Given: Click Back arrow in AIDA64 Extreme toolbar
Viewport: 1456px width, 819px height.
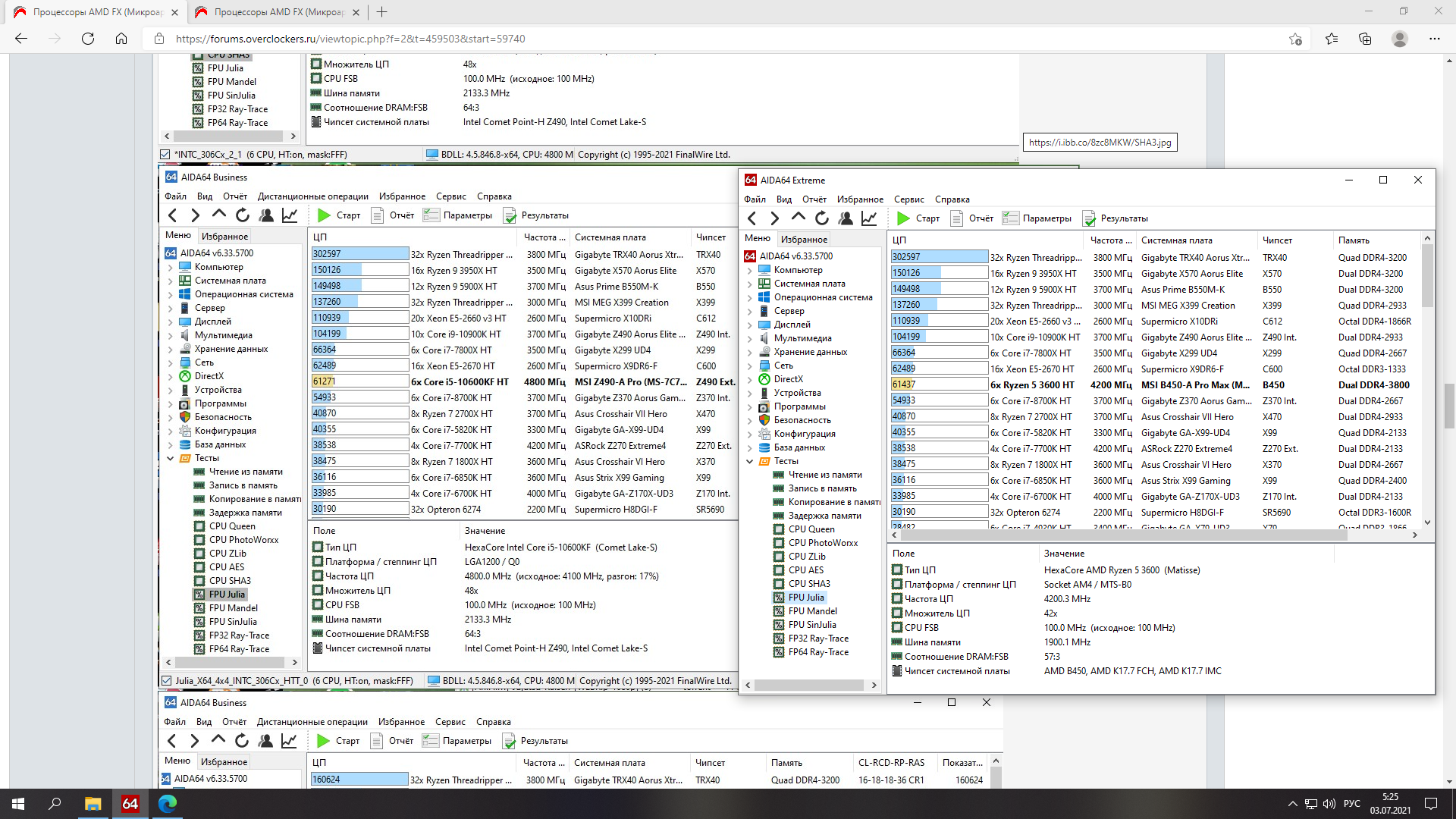Looking at the screenshot, I should [x=752, y=218].
